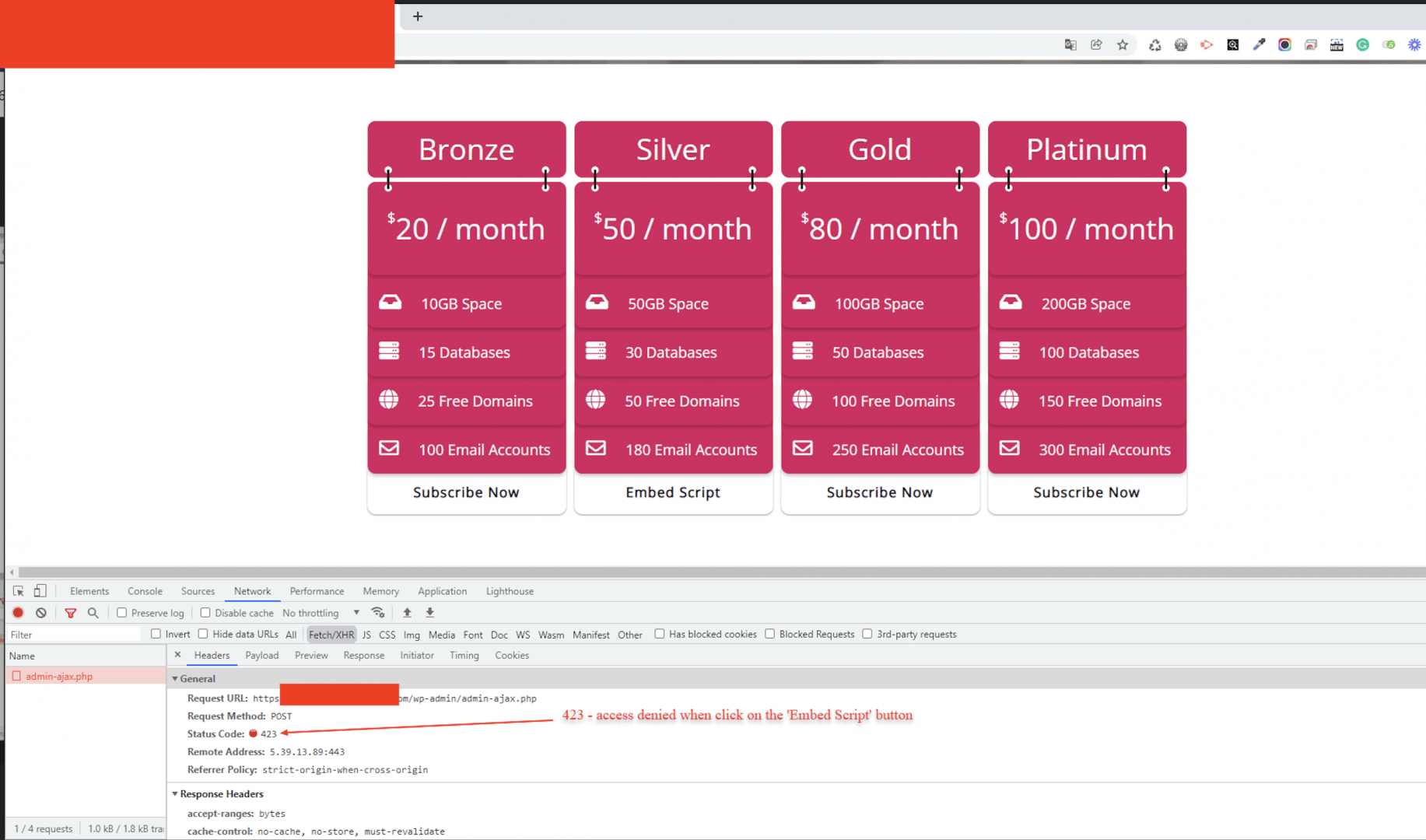Click the Name column header
This screenshot has height=840, width=1426.
86,656
